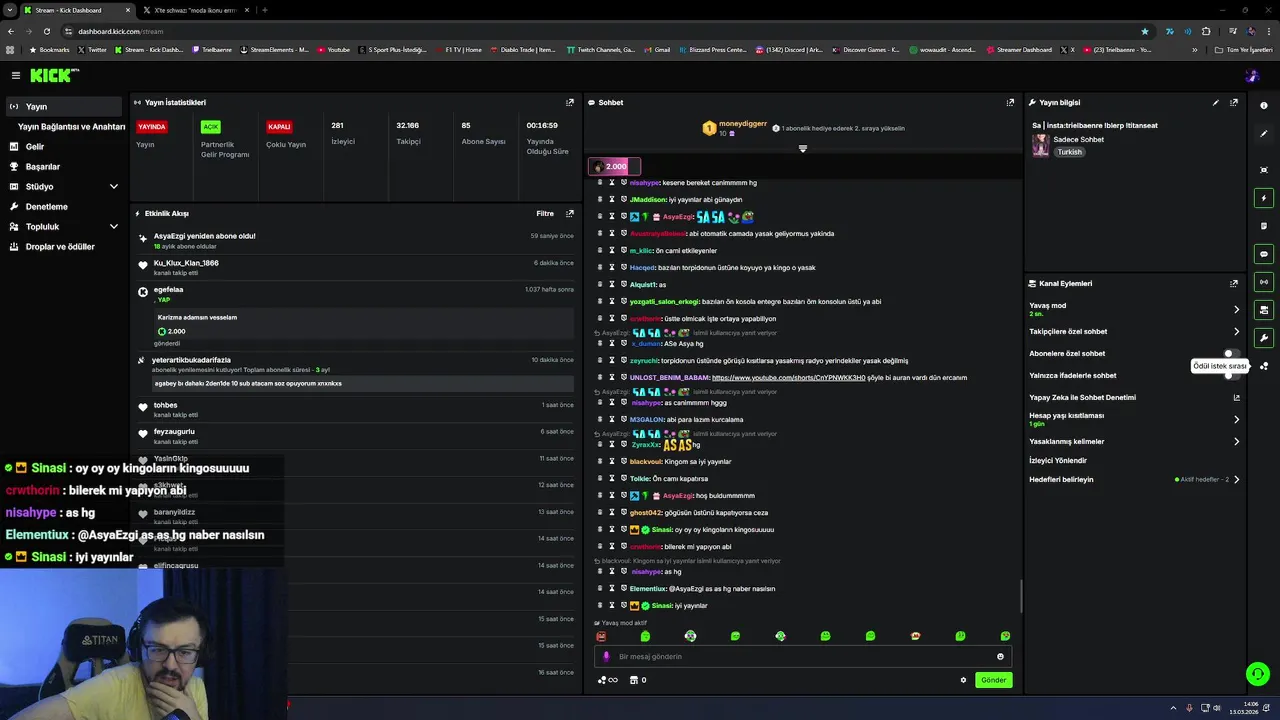Send message with the Gönder button
1280x720 pixels.
993,680
